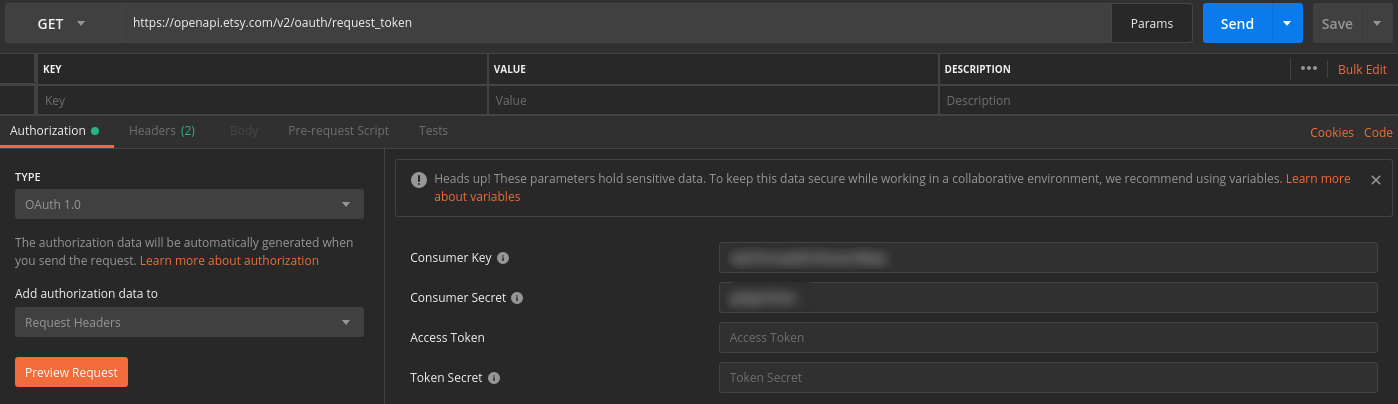Image resolution: width=1398 pixels, height=404 pixels.
Task: Open the GET method dropdown
Action: 63,23
